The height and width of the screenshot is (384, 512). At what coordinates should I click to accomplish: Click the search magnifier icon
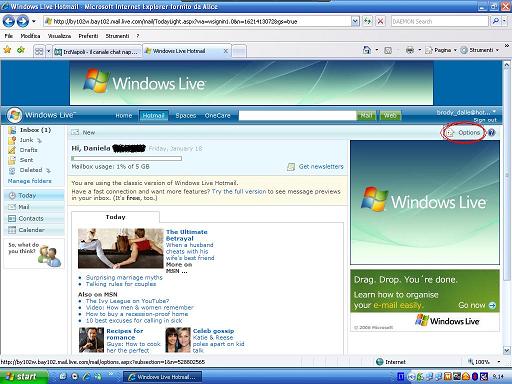click(x=496, y=21)
